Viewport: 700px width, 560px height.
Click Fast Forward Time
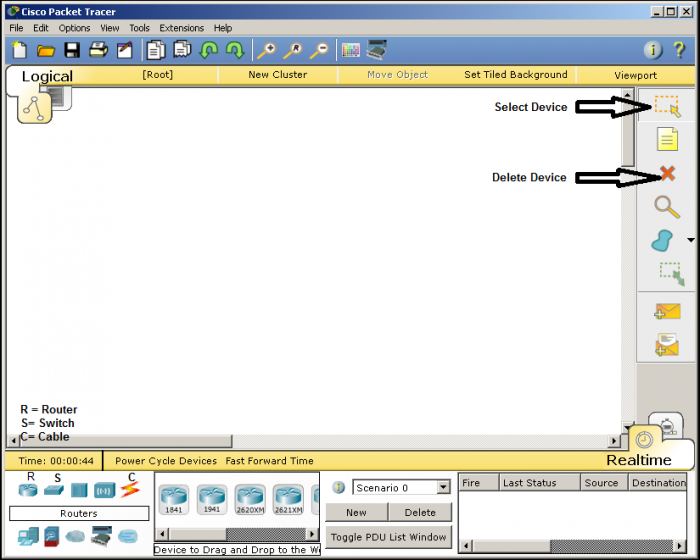[x=269, y=460]
